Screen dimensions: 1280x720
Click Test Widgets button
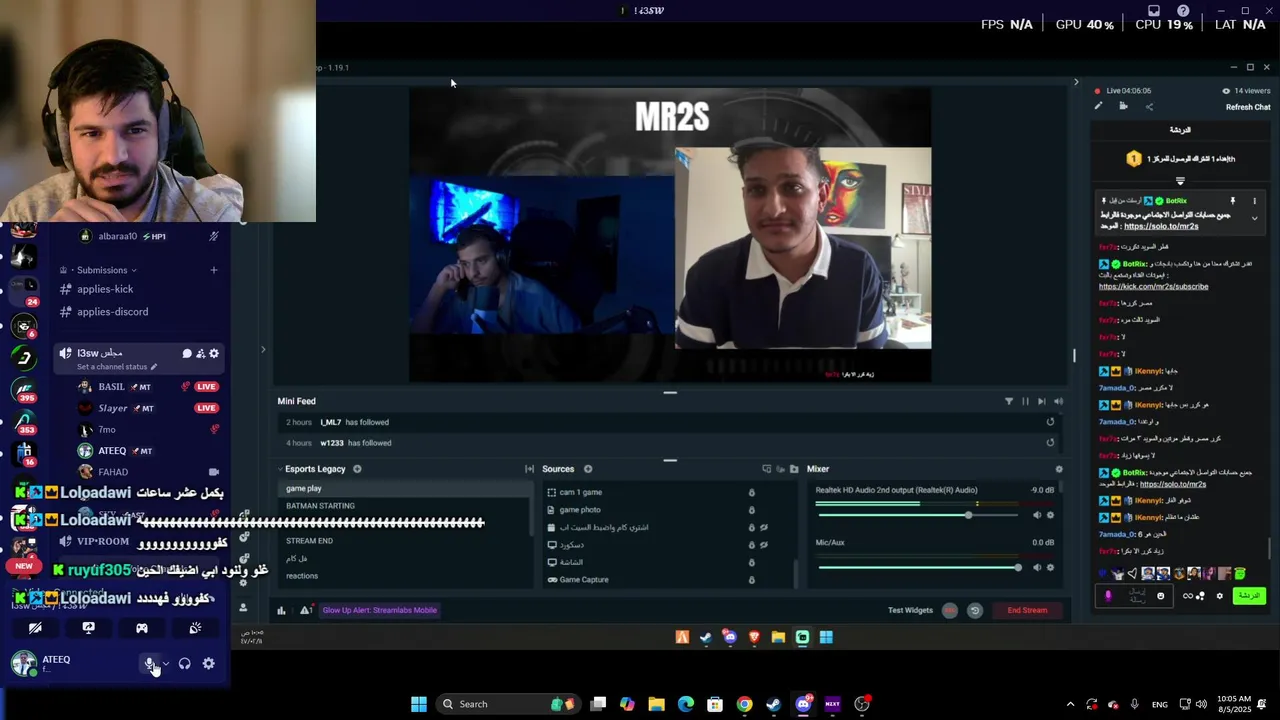(x=910, y=610)
